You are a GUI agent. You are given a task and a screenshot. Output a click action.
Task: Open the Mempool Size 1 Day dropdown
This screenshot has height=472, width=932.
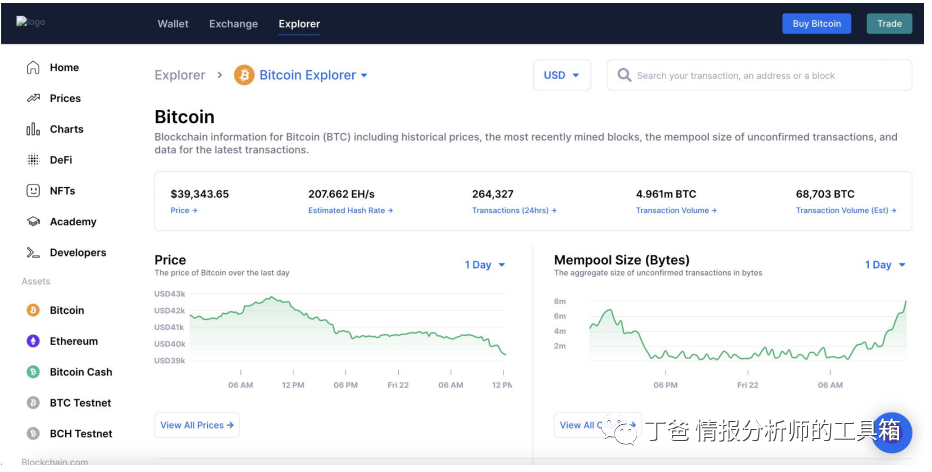coord(885,265)
